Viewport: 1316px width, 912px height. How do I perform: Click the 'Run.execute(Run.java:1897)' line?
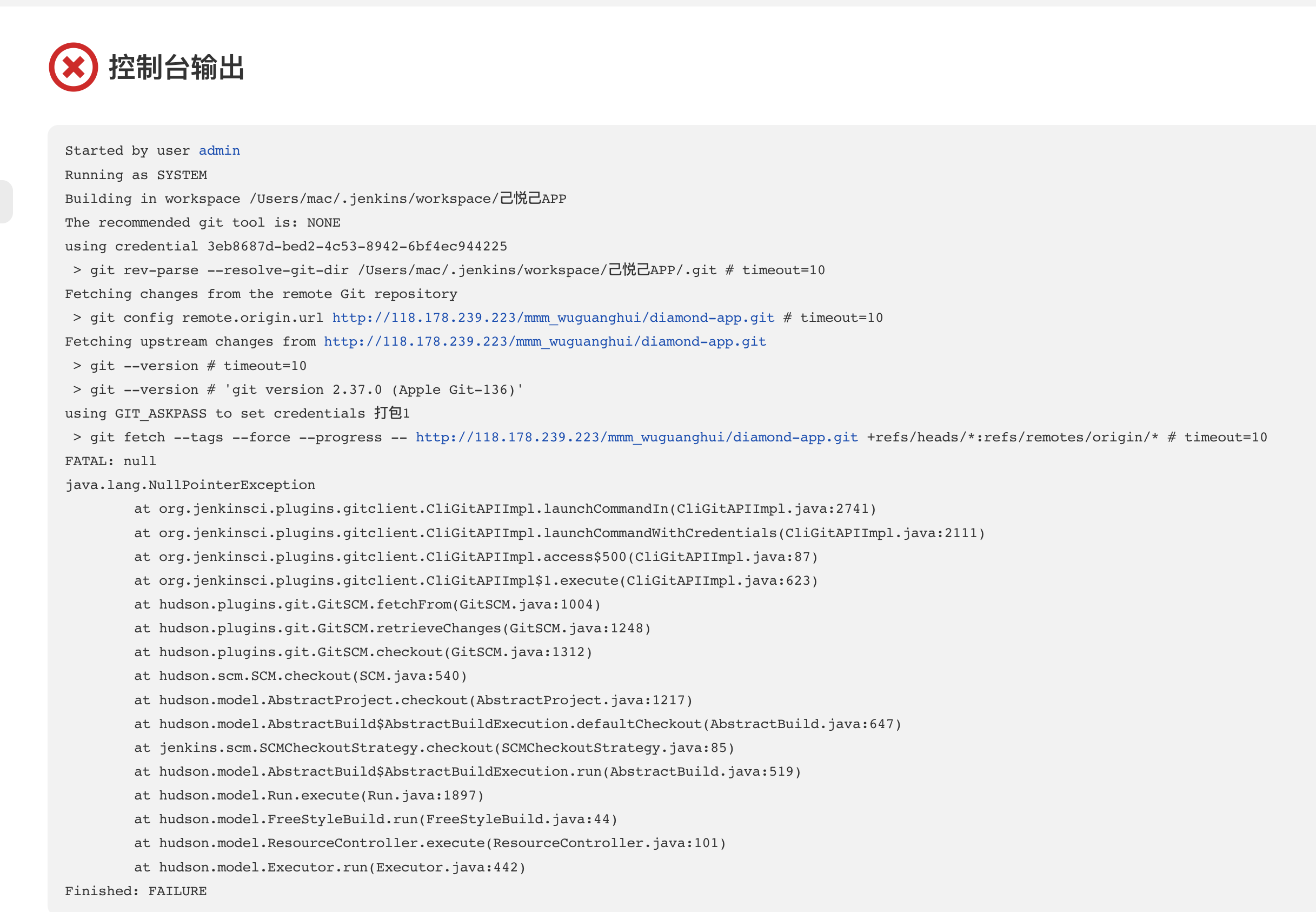[x=309, y=795]
